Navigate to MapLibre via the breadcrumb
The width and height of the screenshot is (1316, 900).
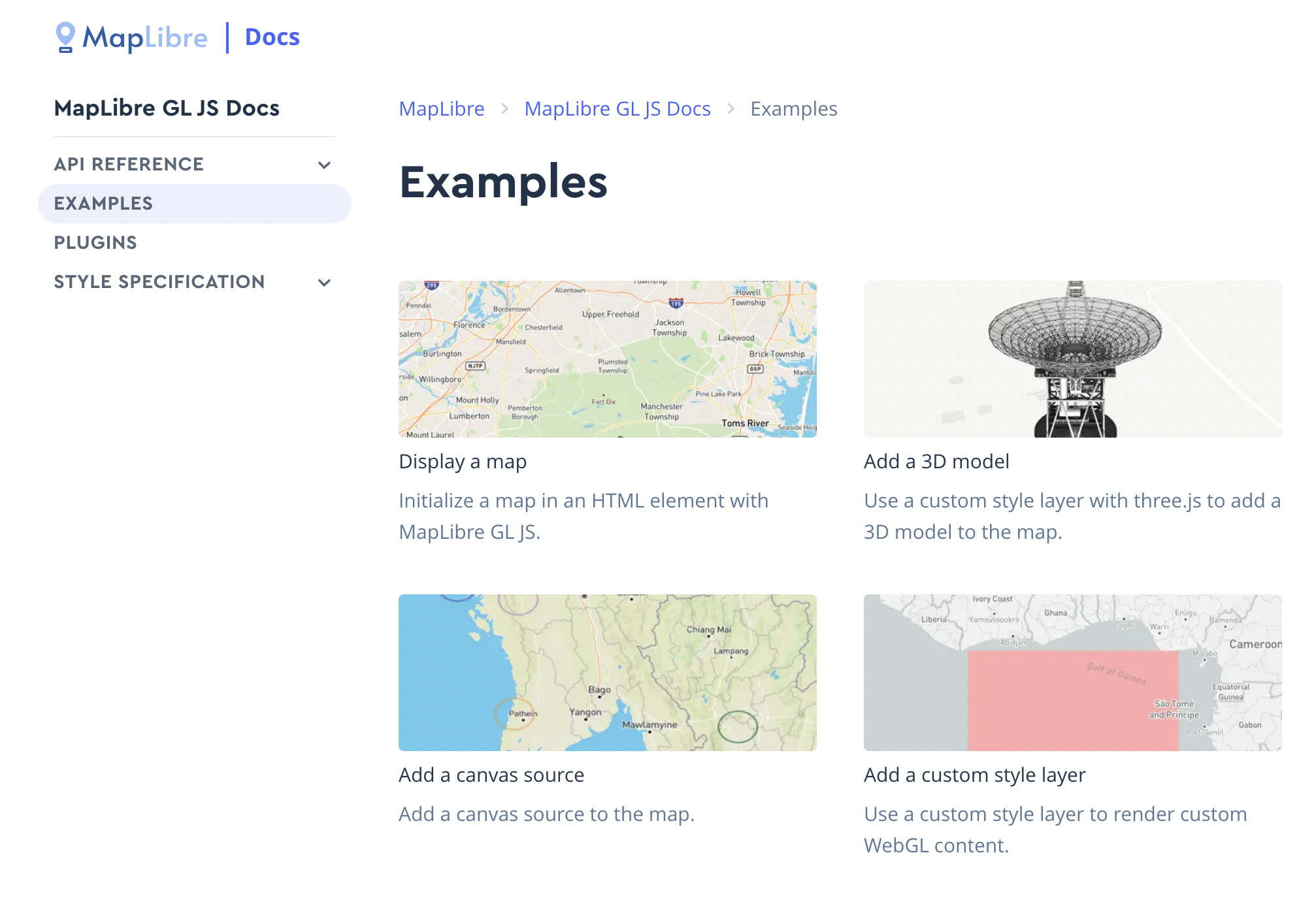pos(442,108)
